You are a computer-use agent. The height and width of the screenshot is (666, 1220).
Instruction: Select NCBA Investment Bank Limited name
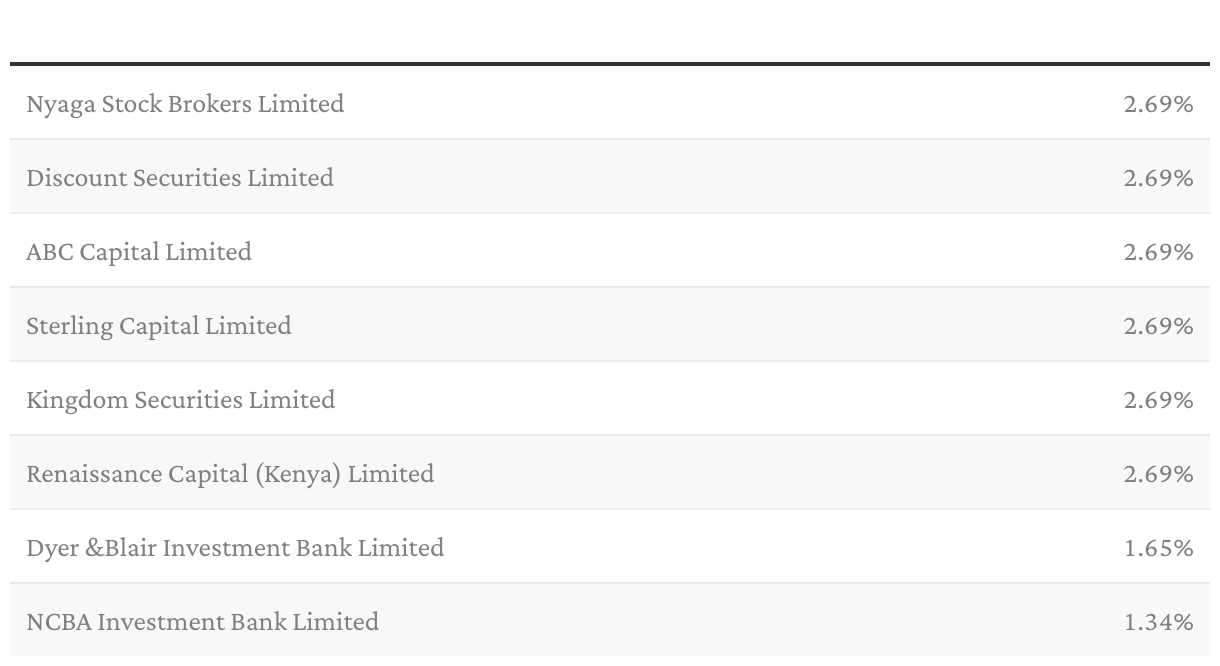point(203,622)
